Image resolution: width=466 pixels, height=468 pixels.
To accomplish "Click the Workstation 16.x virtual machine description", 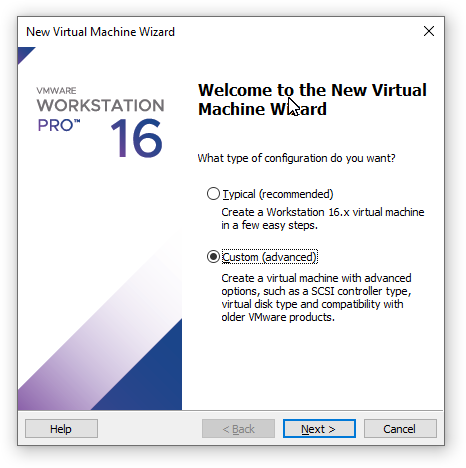I will tap(323, 219).
